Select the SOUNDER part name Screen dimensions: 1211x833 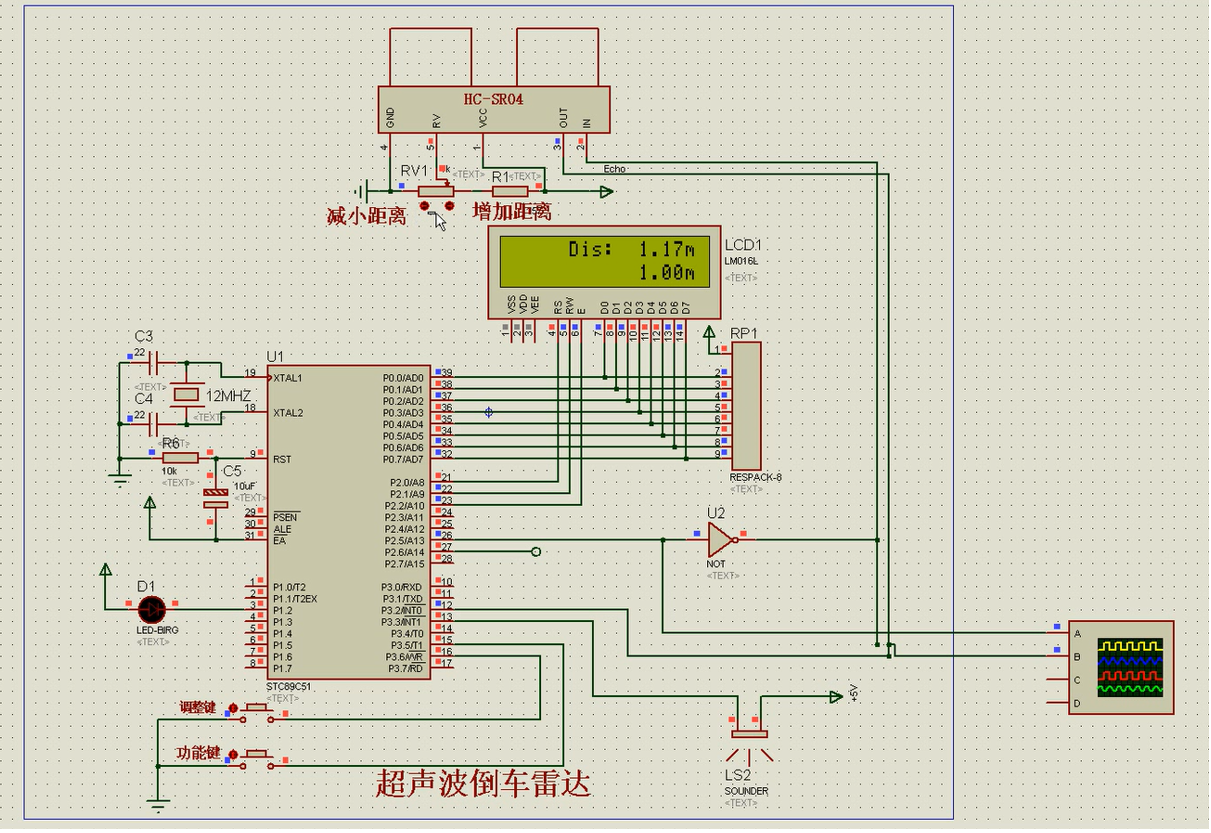(747, 791)
